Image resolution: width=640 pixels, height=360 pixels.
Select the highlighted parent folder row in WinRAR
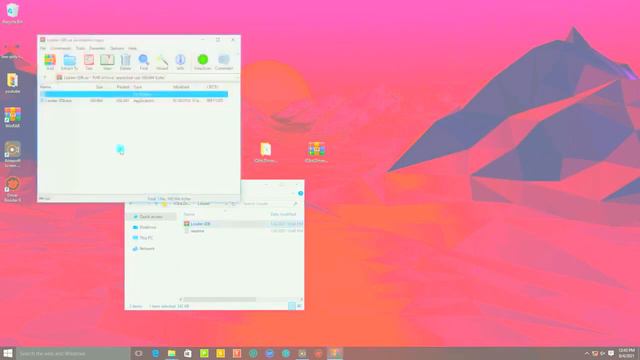pos(134,94)
